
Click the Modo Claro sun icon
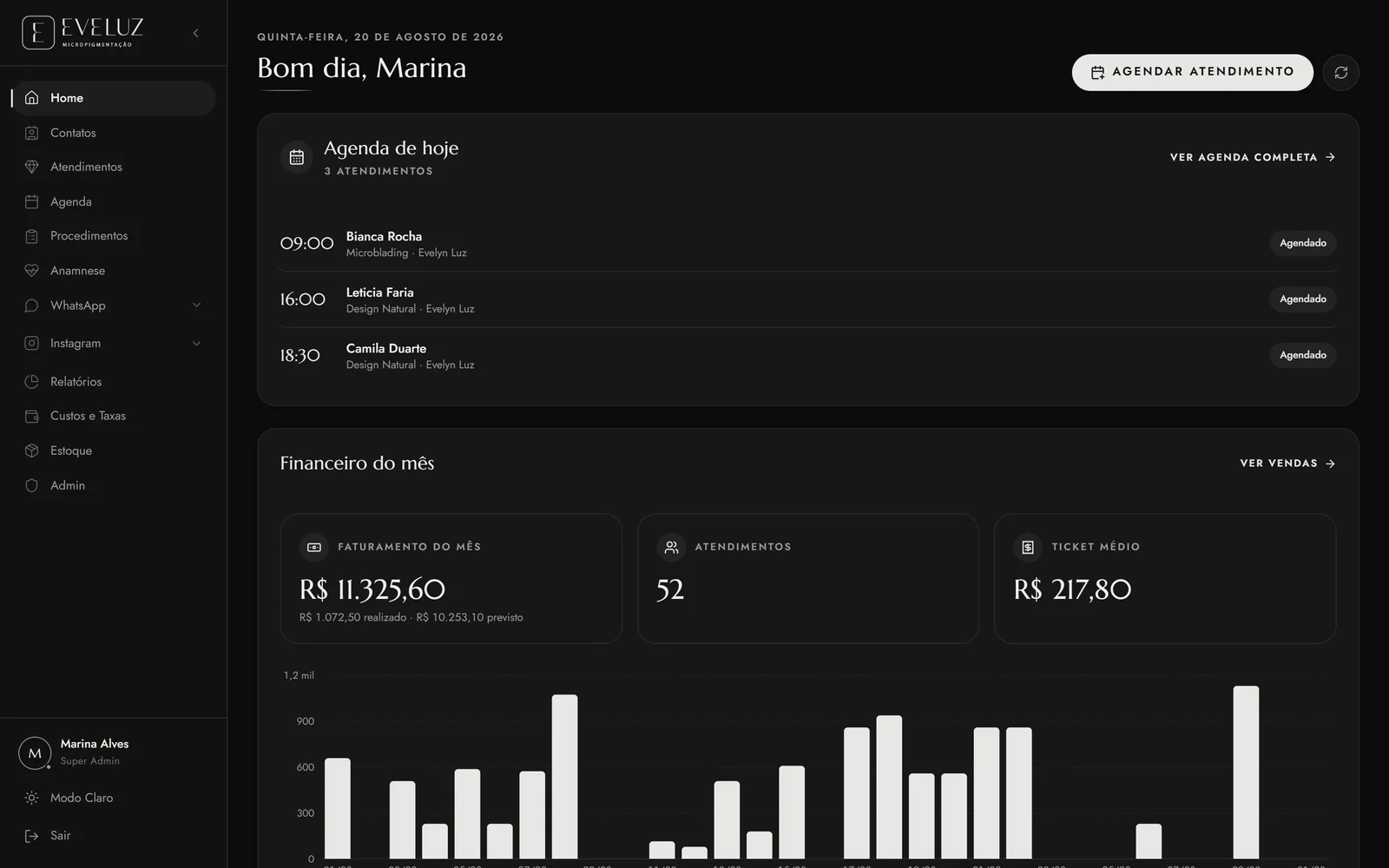31,798
